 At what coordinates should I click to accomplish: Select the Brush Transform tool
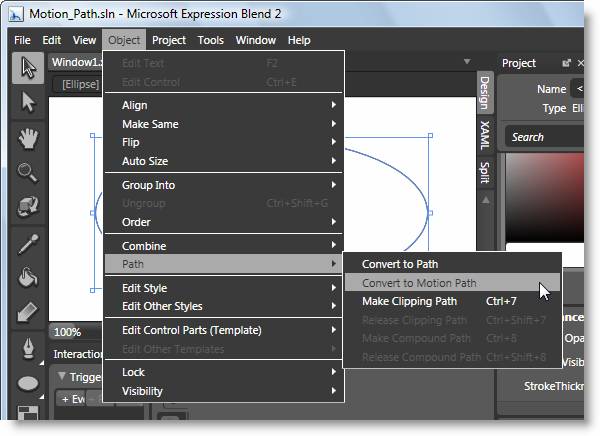28,312
